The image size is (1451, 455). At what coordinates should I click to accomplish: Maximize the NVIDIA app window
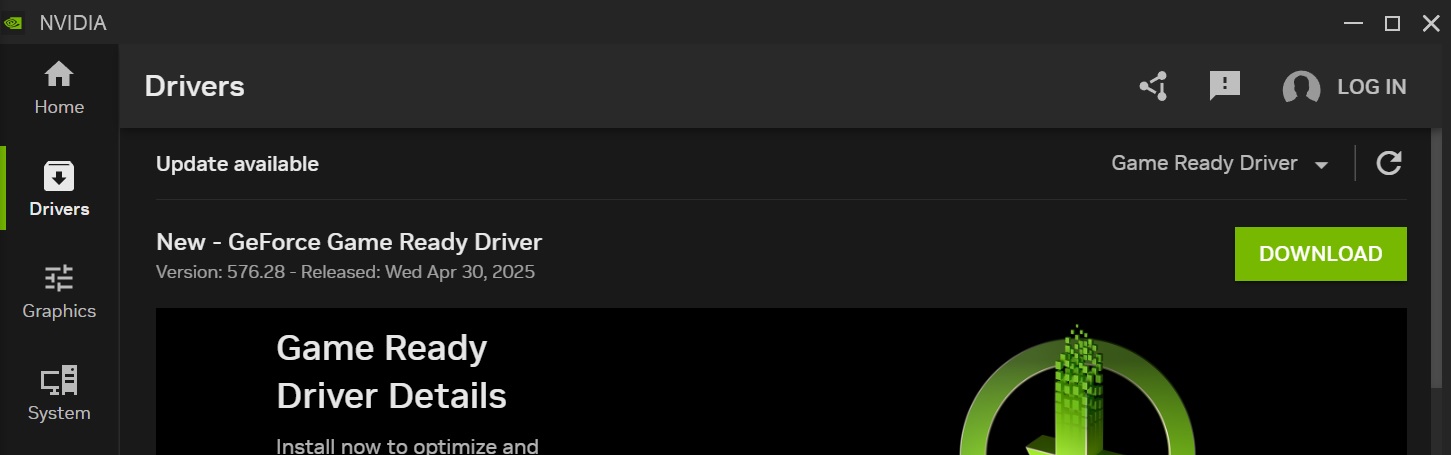(1391, 23)
